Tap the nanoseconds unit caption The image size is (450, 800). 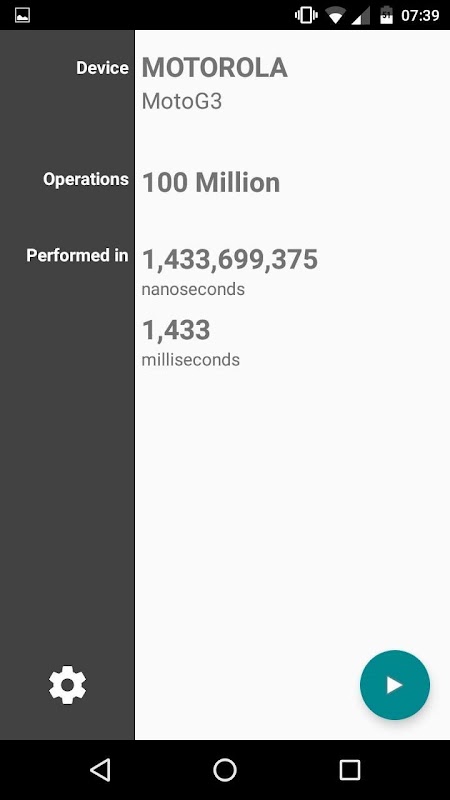pos(193,289)
